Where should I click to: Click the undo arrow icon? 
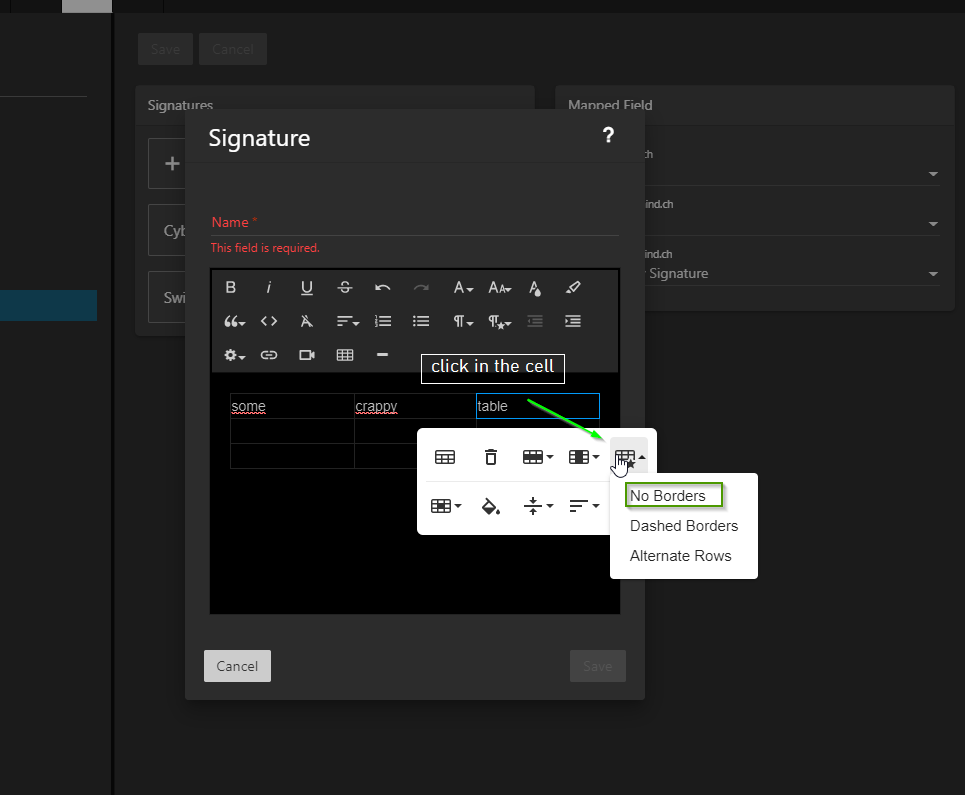[x=383, y=288]
